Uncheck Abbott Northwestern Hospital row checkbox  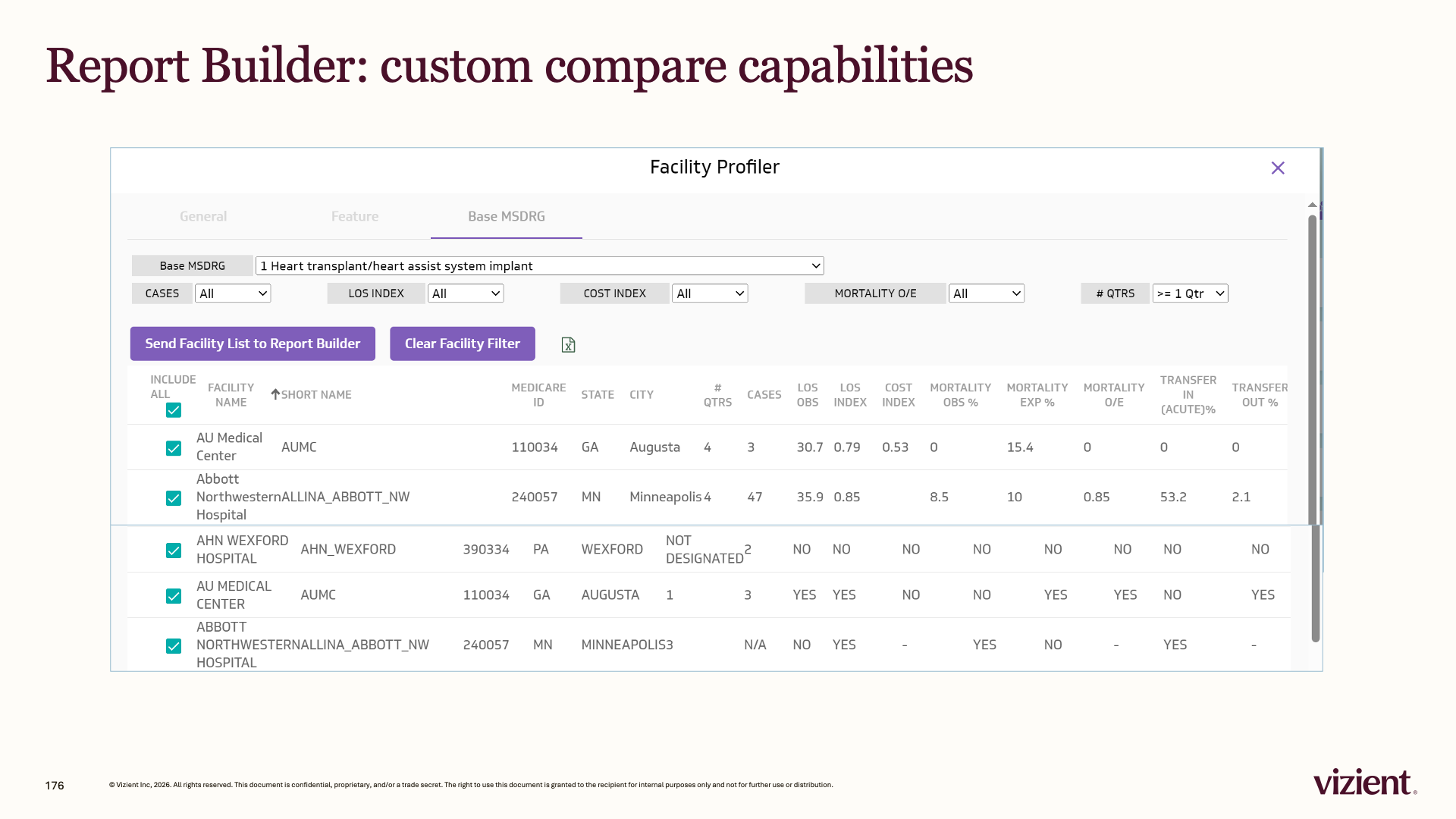click(174, 498)
